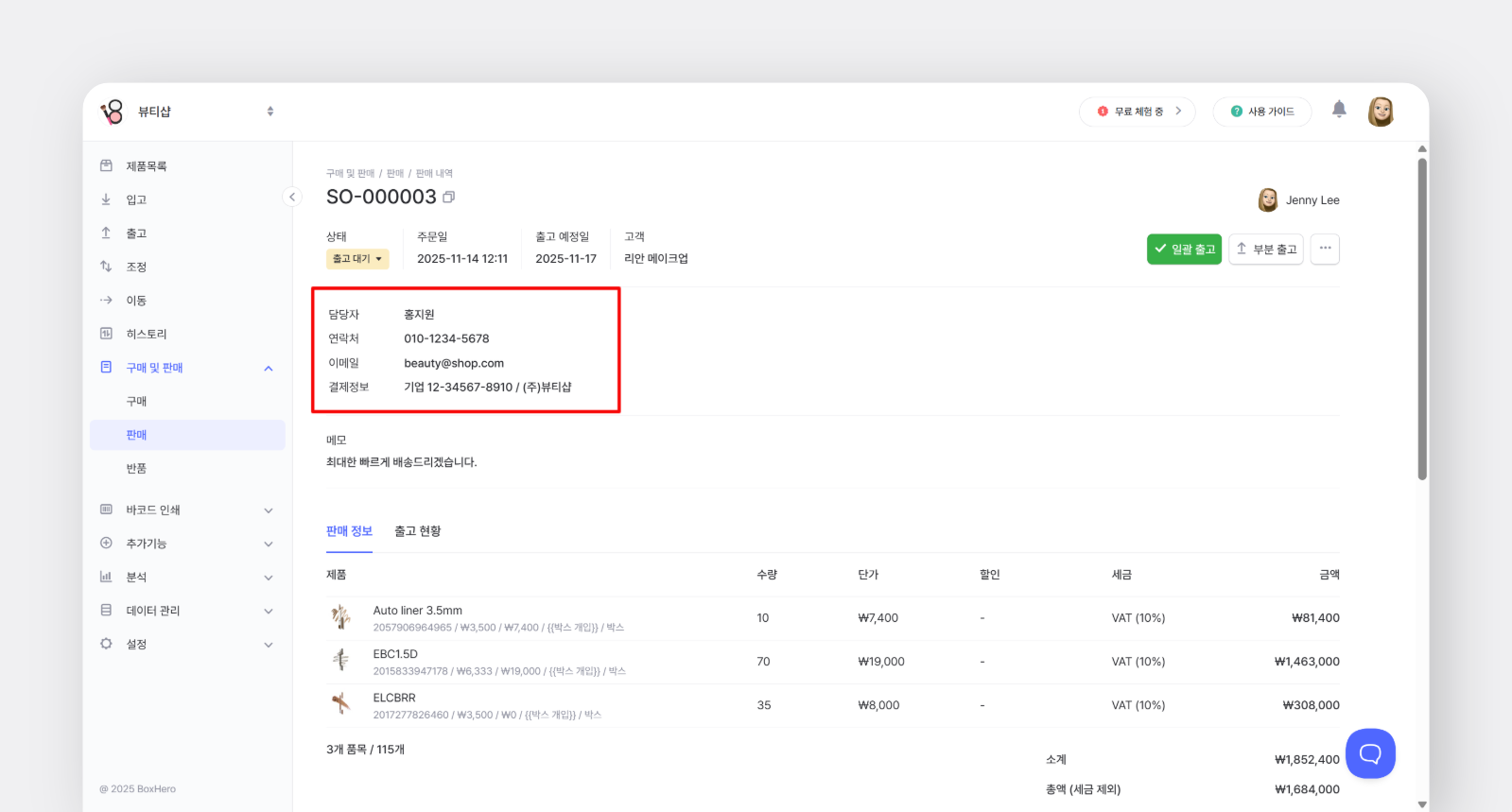Open 입고 from the sidebar

pyautogui.click(x=136, y=200)
